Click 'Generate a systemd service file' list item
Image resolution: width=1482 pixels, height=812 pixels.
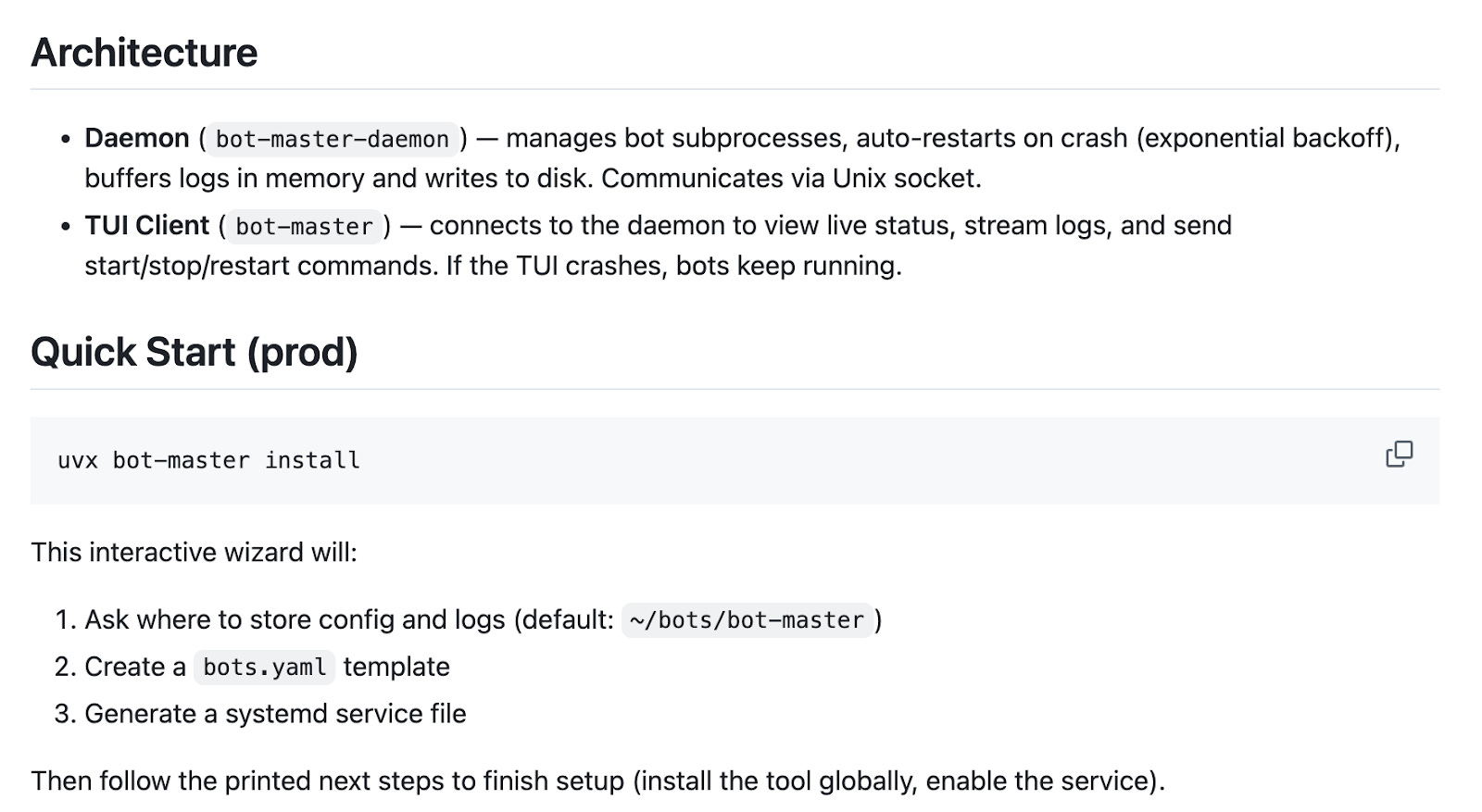pyautogui.click(x=275, y=714)
